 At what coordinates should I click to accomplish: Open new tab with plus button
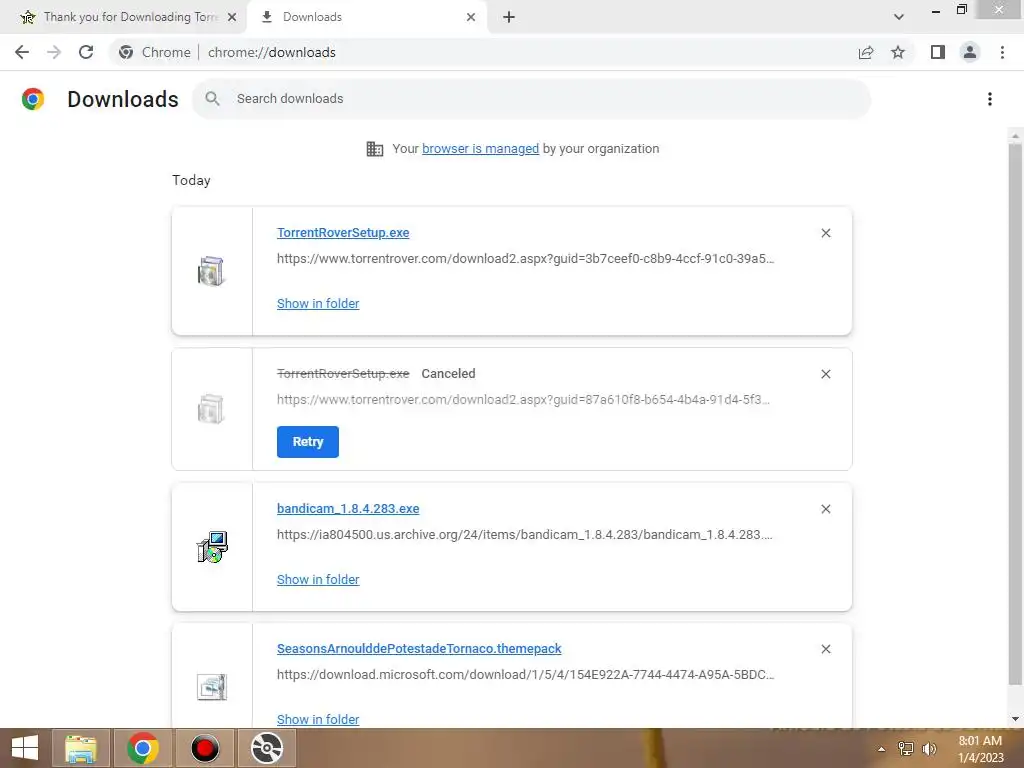tap(509, 17)
